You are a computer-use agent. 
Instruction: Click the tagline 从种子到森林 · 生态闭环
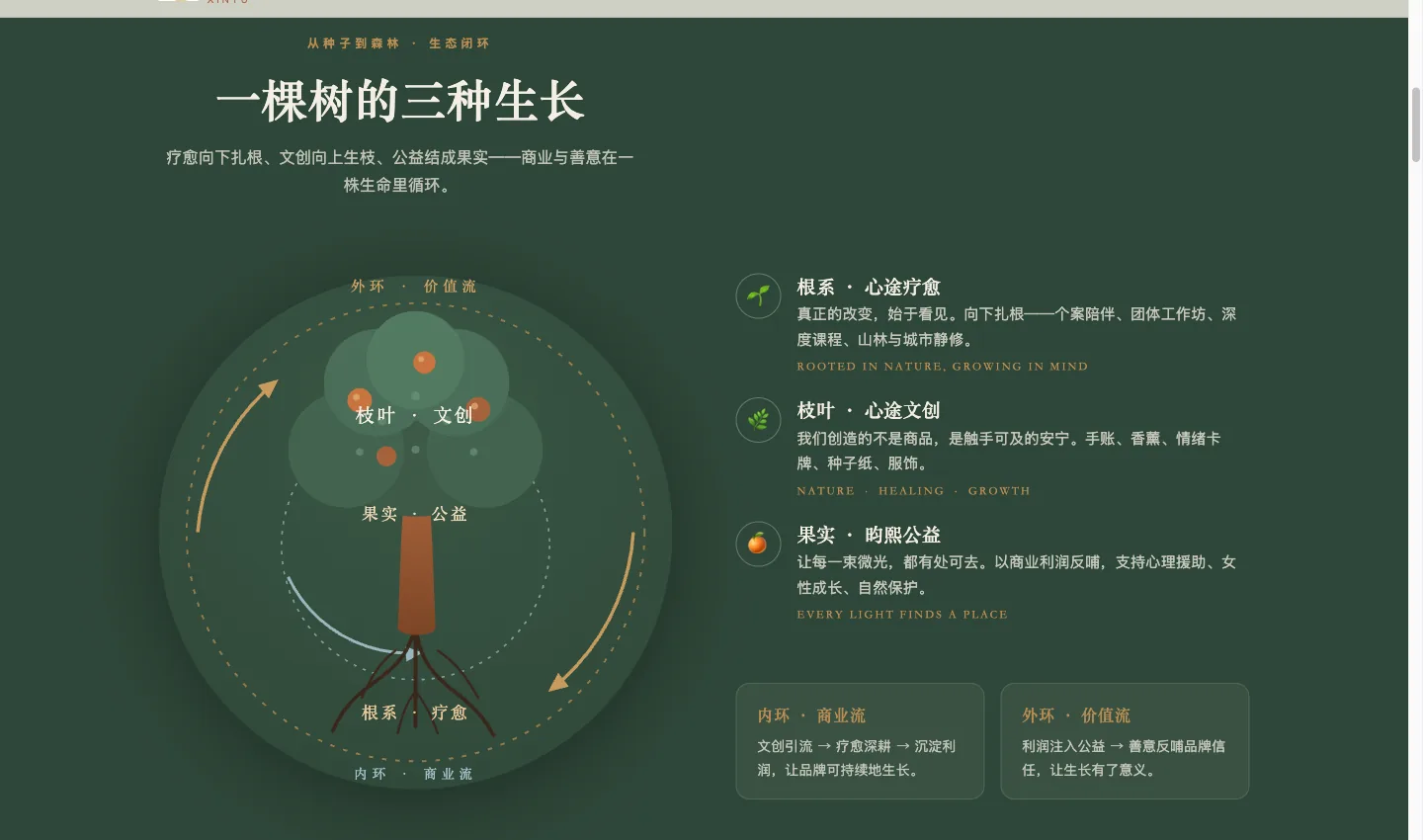(398, 43)
